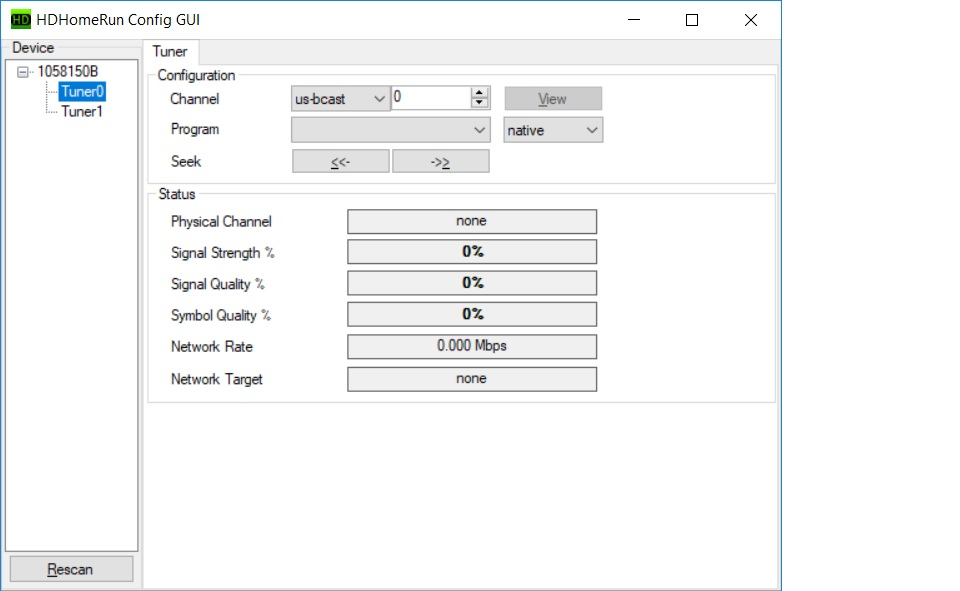The height and width of the screenshot is (591, 960).
Task: Open the Program dropdown list
Action: [x=391, y=130]
